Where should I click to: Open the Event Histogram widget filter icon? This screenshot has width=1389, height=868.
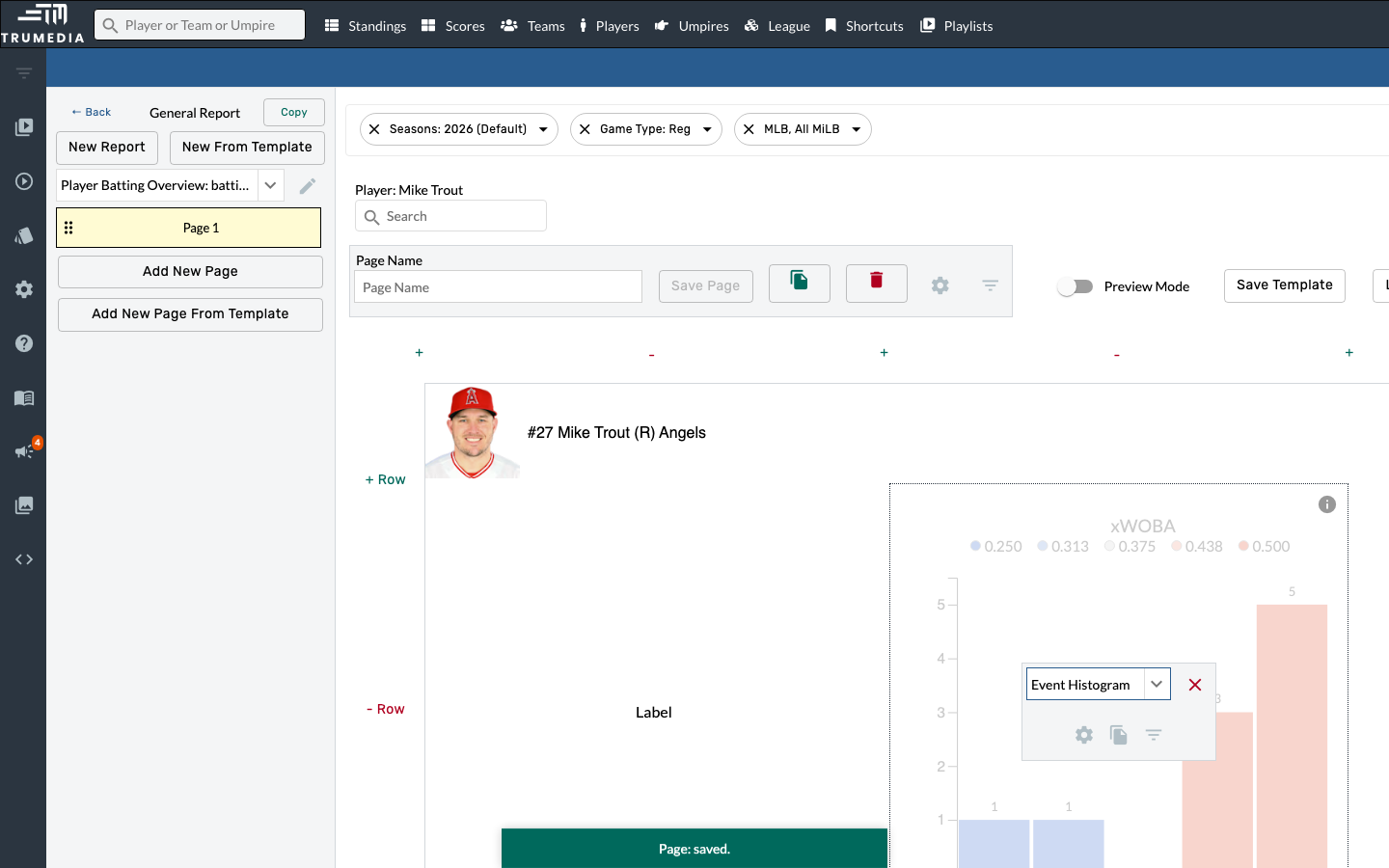point(1154,735)
